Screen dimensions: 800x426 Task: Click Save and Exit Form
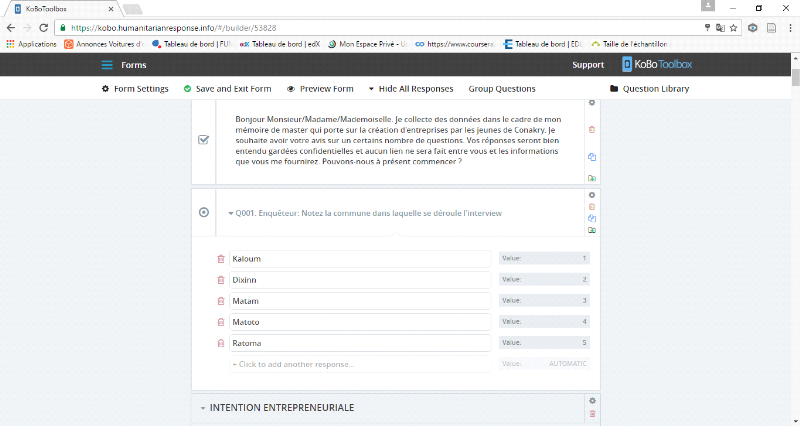228,89
